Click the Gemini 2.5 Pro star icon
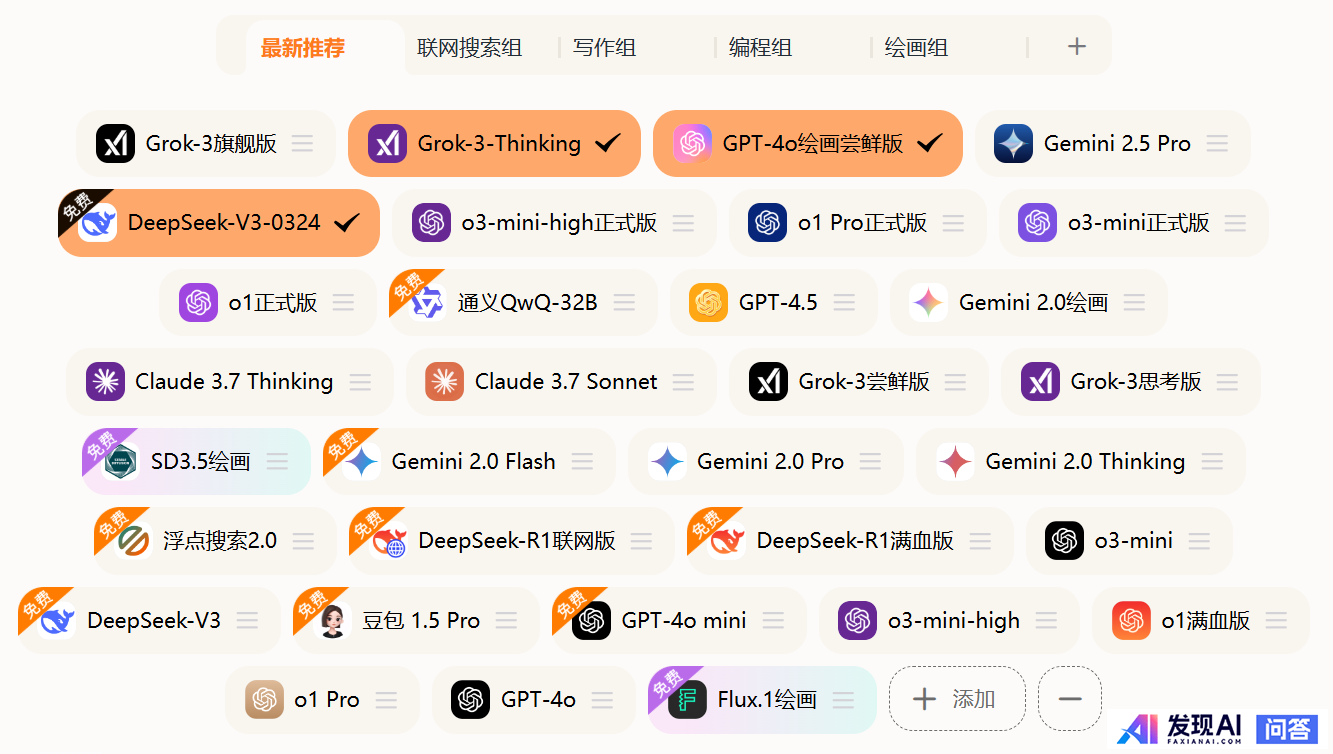The image size is (1333, 754). (1013, 143)
